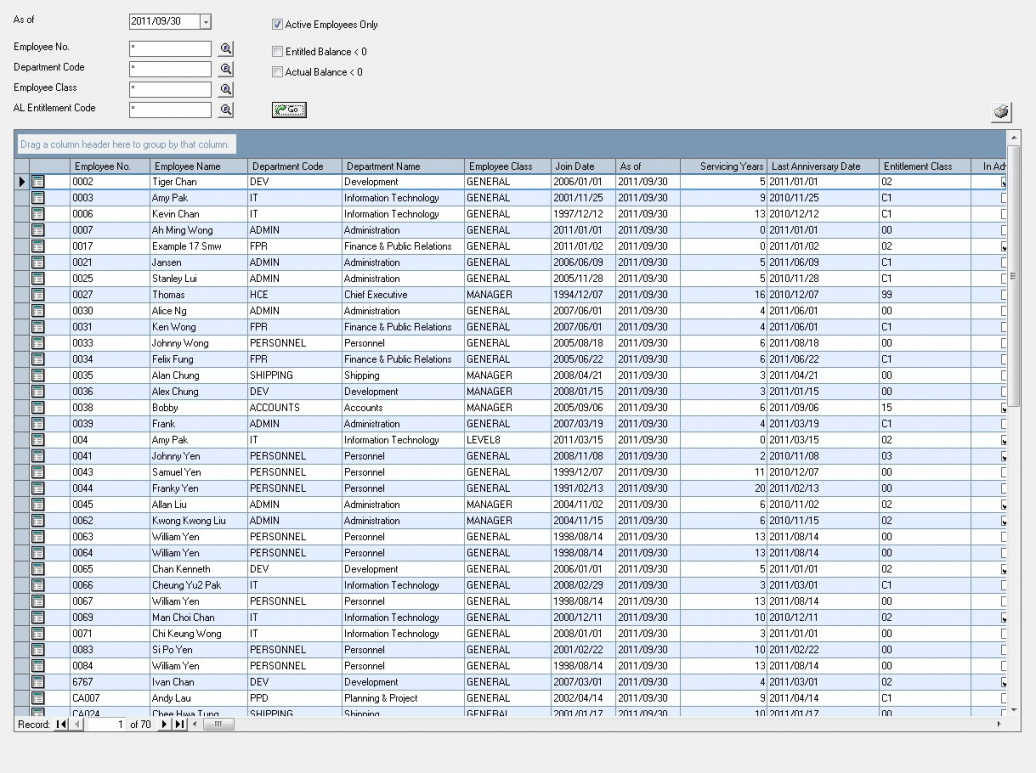Open detail icon for Example 17 Smw row
1036x773 pixels.
click(38, 246)
